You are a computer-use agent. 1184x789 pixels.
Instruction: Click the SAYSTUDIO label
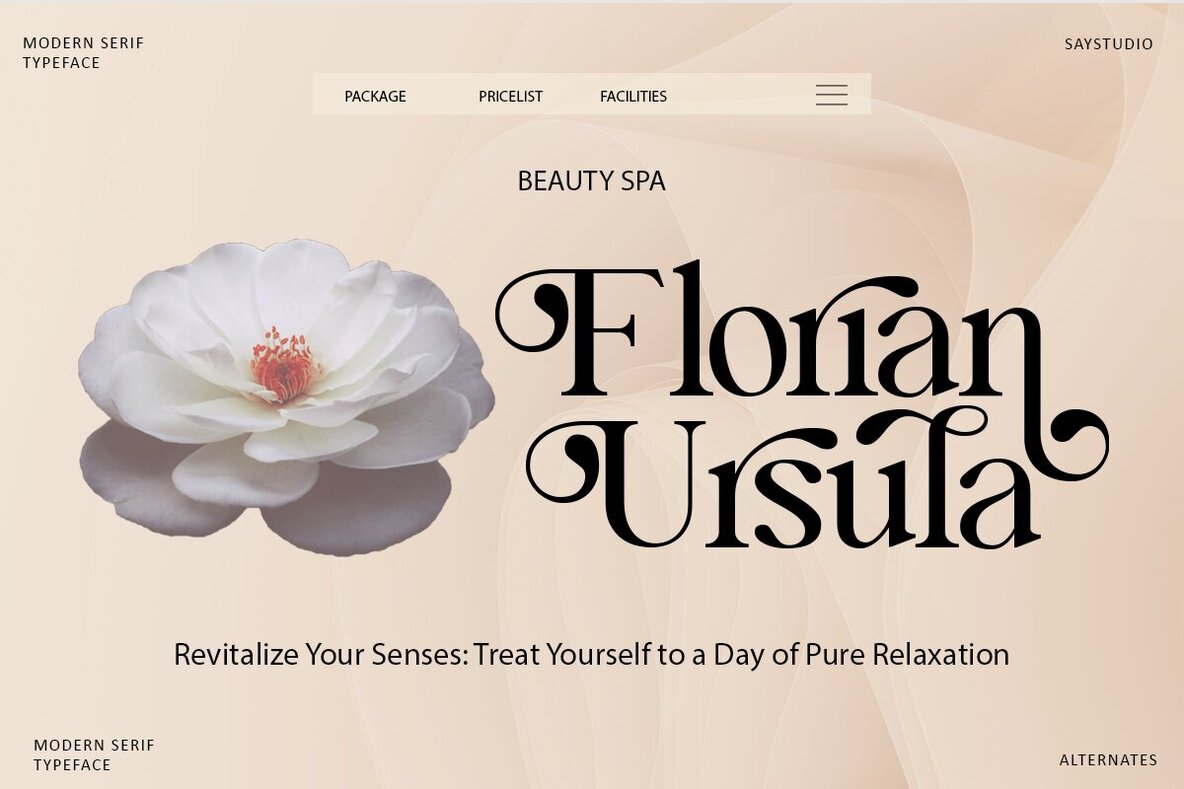1108,44
